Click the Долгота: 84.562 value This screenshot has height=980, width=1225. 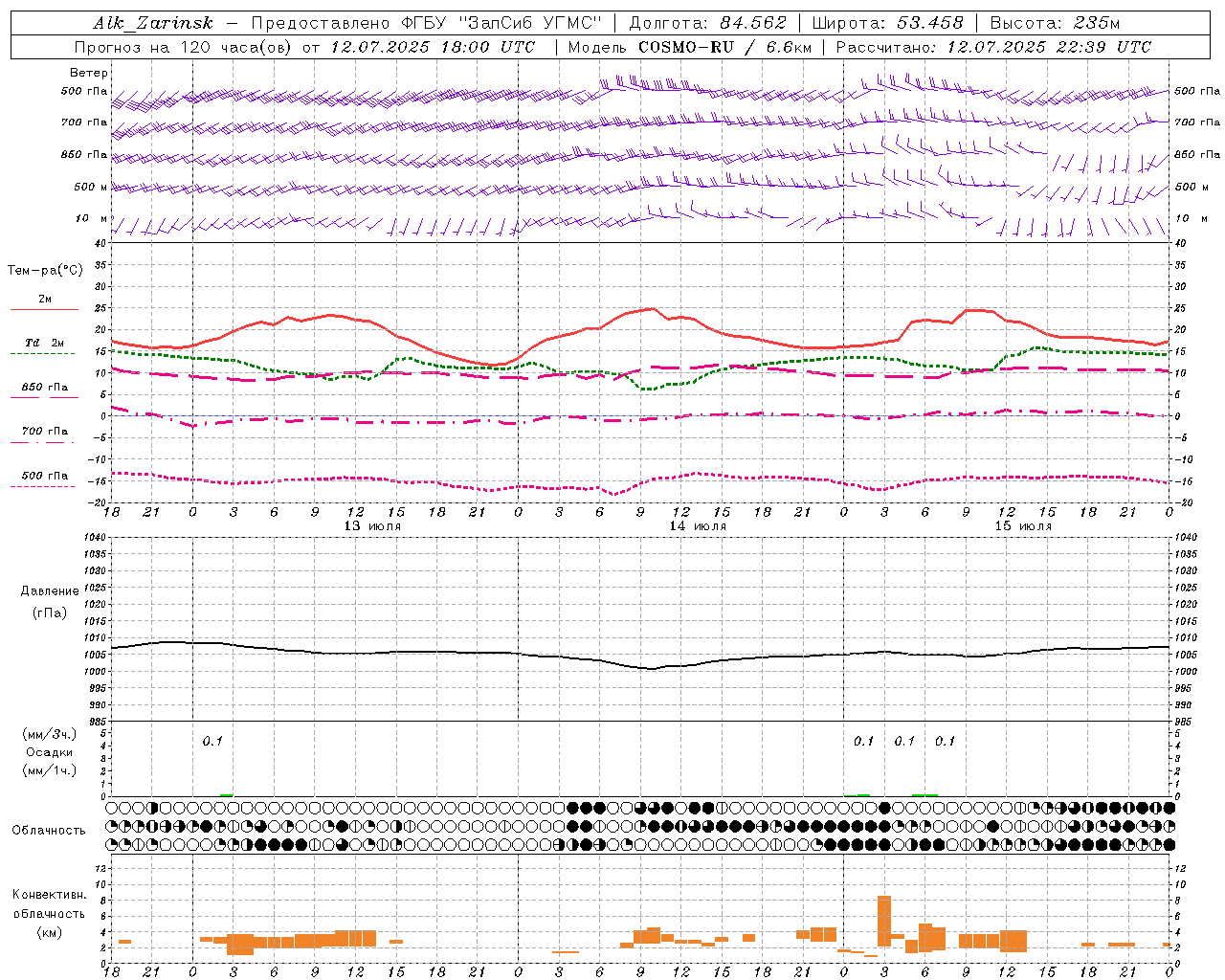tap(707, 24)
